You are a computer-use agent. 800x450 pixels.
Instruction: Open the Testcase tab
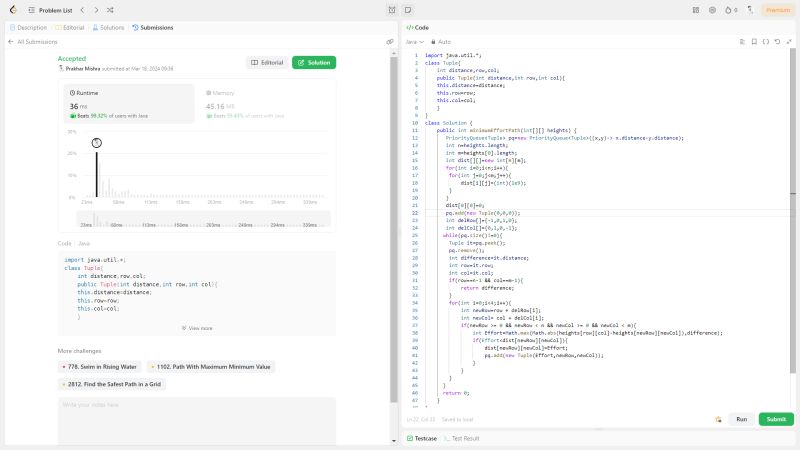pyautogui.click(x=422, y=438)
